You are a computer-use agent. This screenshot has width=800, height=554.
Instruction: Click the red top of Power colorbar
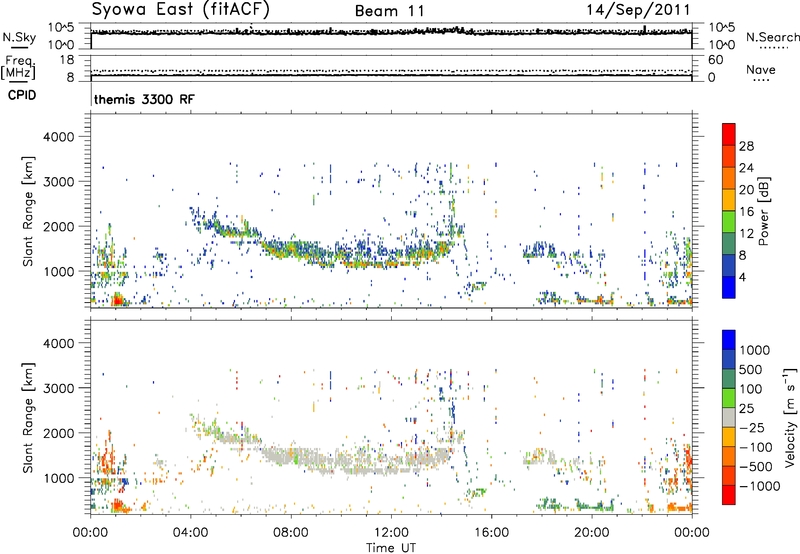coord(729,134)
